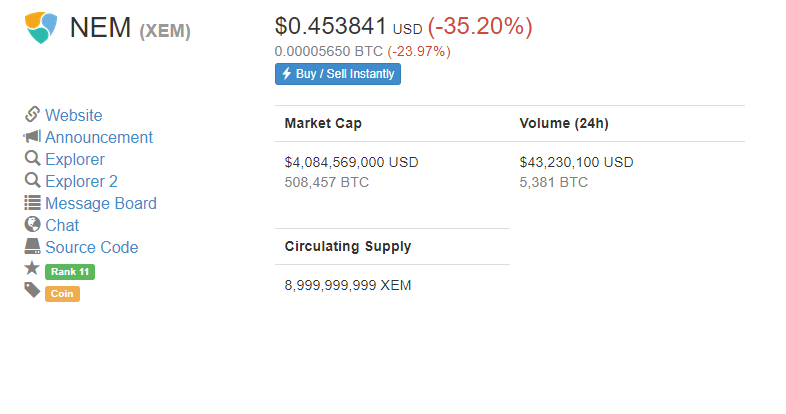This screenshot has width=786, height=414.
Task: Click the star icon next to Rank
Action: point(32,268)
